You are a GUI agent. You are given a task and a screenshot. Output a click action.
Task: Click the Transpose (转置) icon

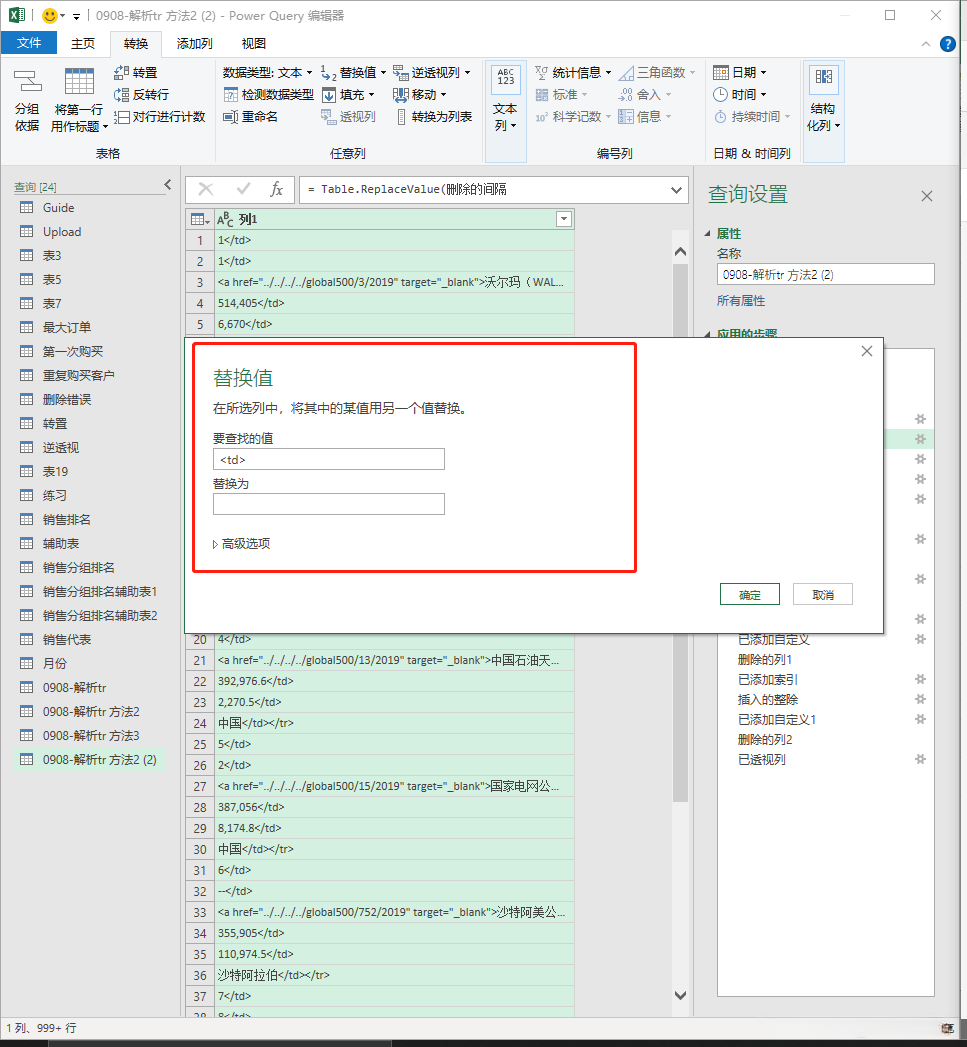pyautogui.click(x=121, y=72)
